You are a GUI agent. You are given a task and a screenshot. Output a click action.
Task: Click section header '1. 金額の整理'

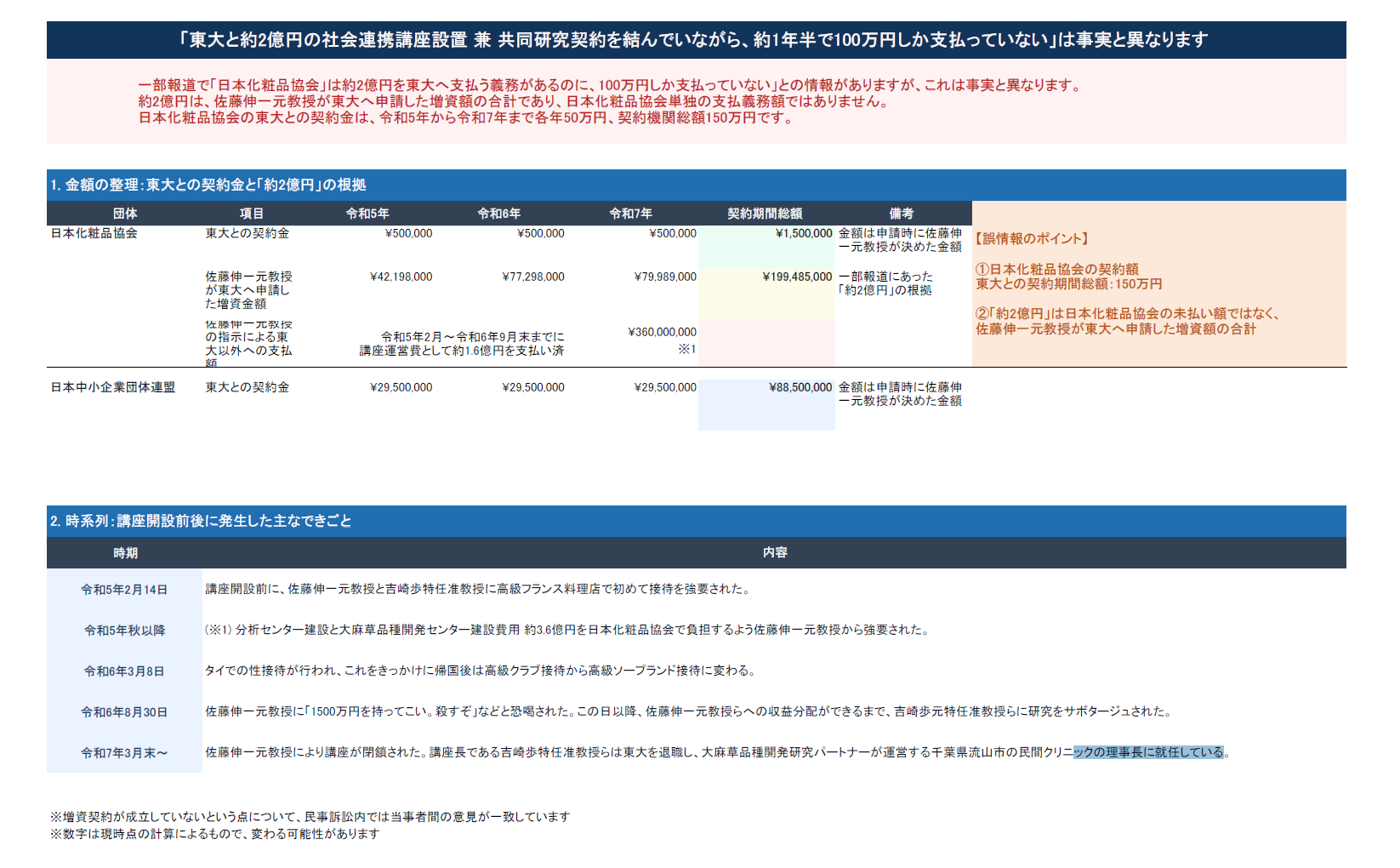pos(696,185)
